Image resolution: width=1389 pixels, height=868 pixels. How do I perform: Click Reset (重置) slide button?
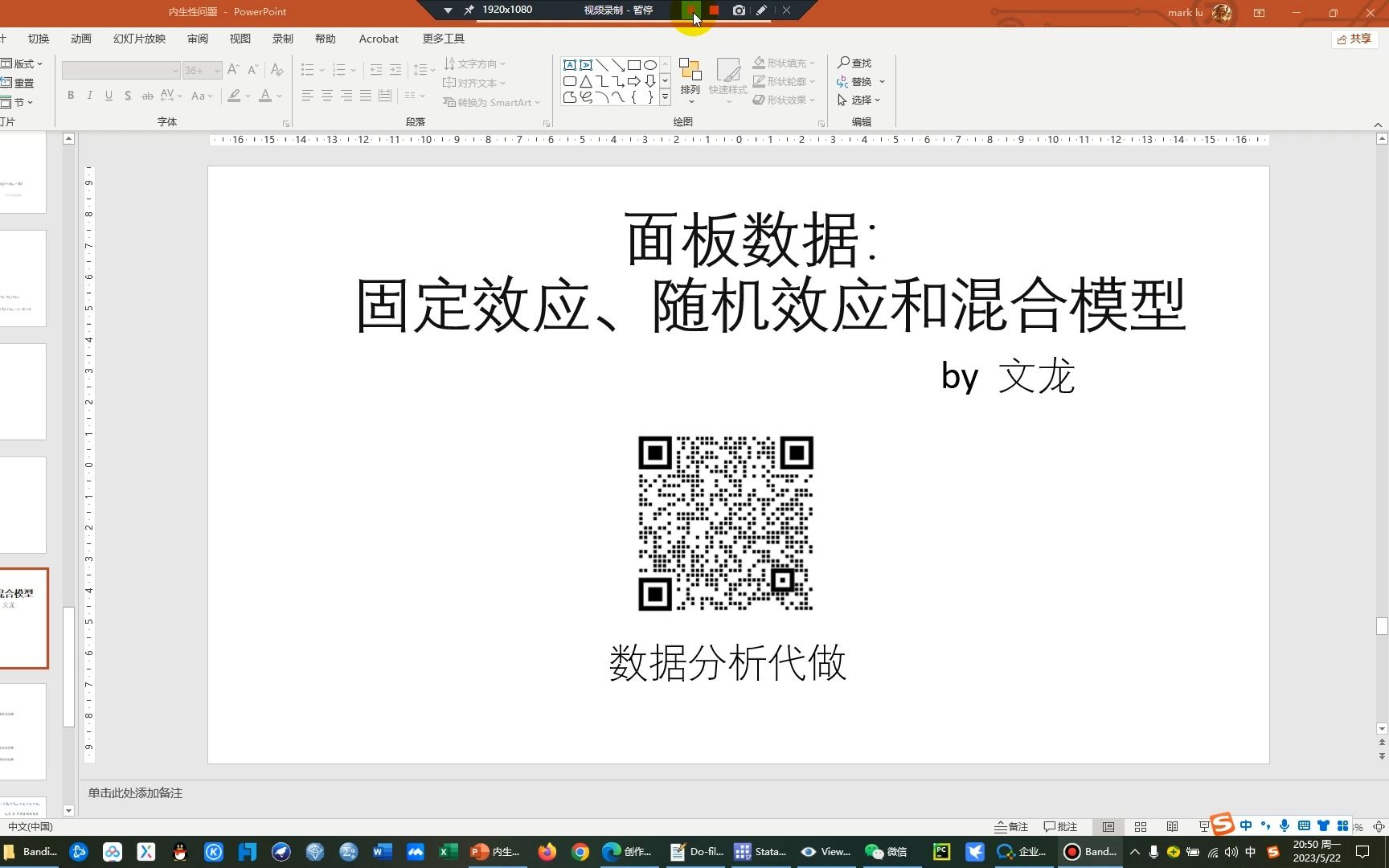point(18,83)
